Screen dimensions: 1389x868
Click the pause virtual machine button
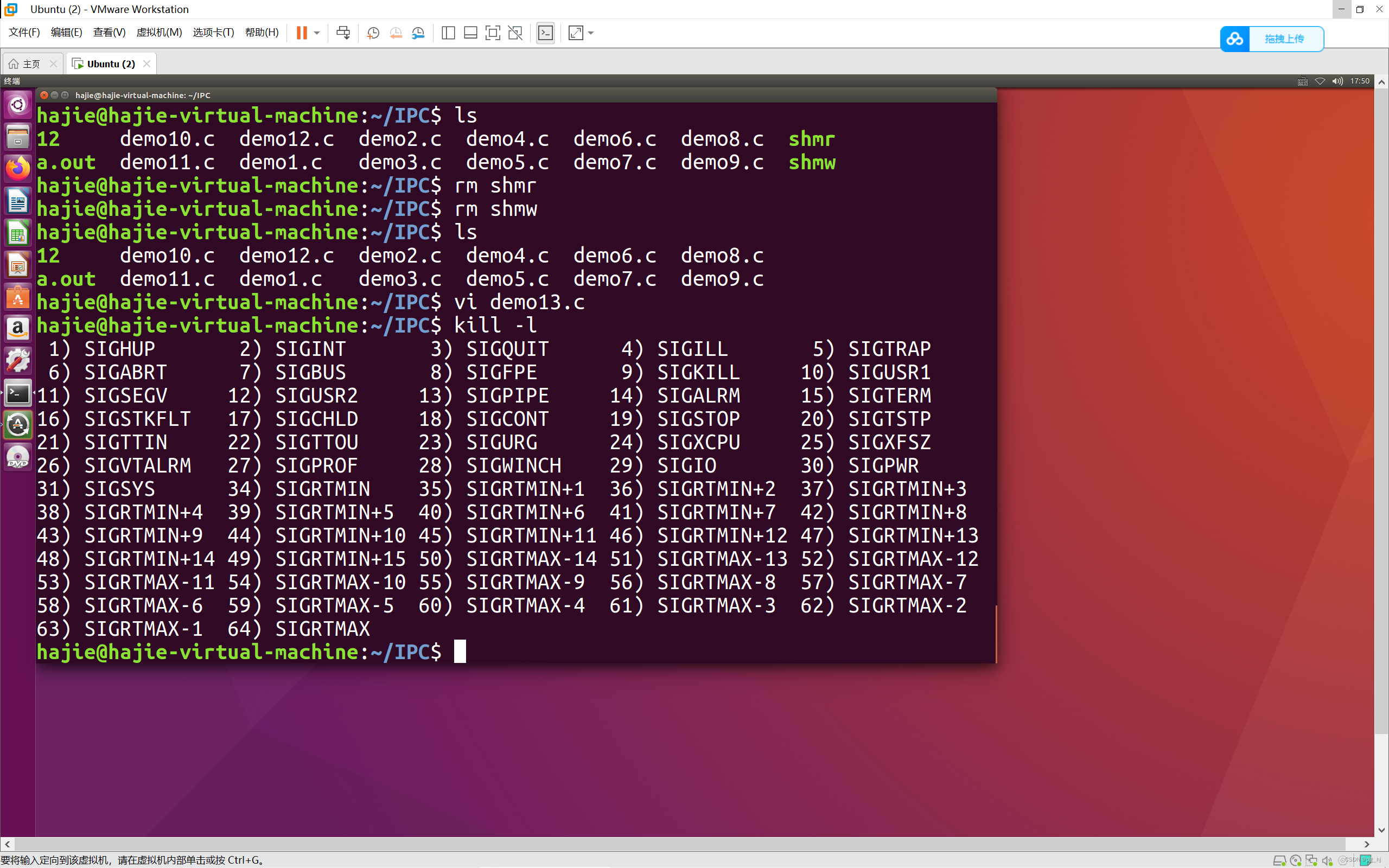(301, 33)
